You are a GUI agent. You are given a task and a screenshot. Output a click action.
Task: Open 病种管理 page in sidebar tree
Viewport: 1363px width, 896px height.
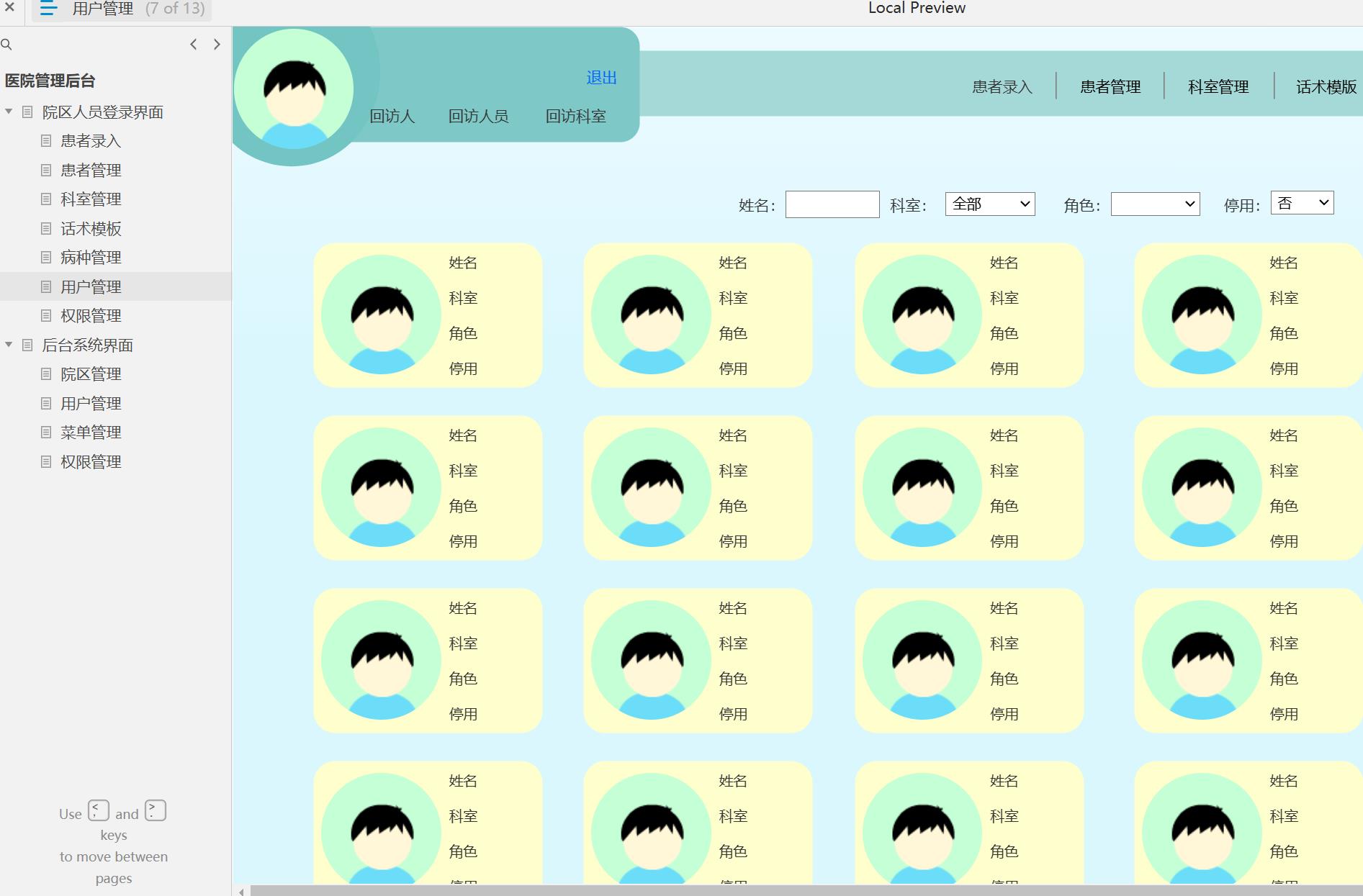(91, 257)
